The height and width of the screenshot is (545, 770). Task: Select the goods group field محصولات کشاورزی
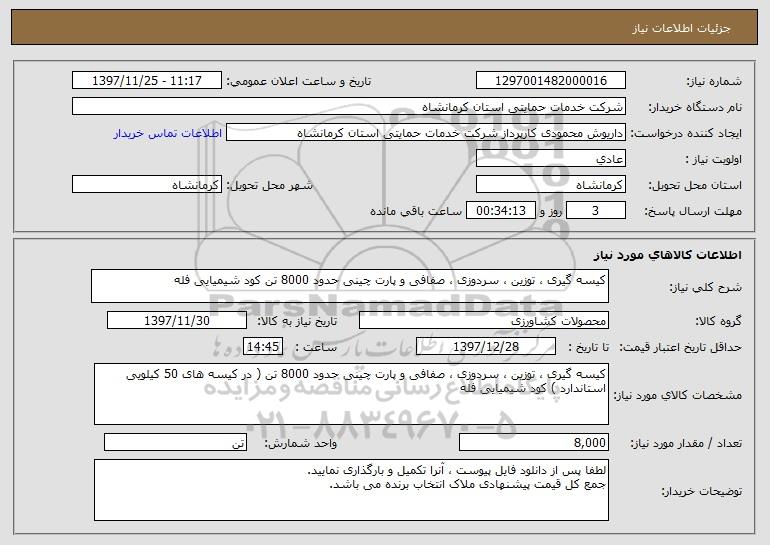pyautogui.click(x=484, y=321)
